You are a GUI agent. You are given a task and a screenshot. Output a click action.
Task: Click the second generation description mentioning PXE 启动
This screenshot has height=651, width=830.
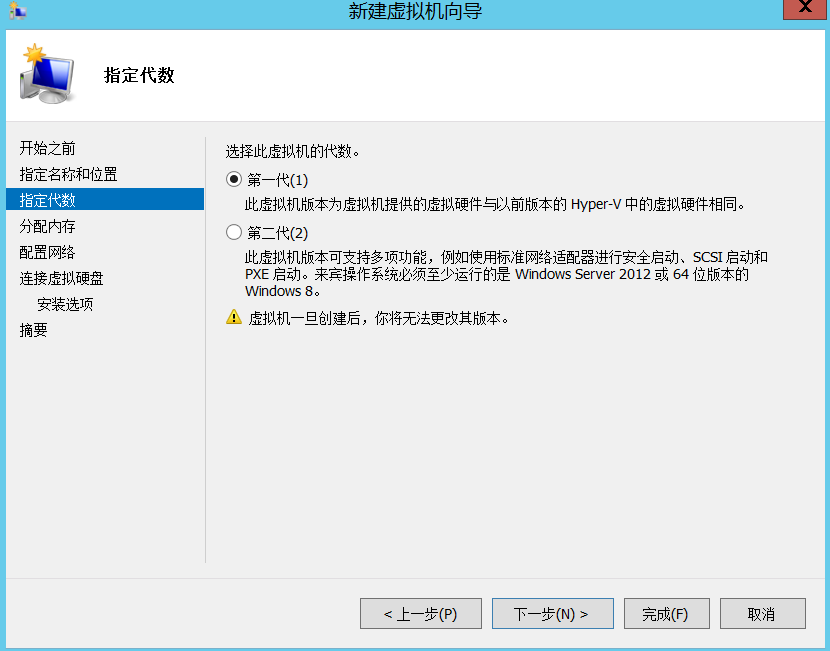(x=506, y=274)
